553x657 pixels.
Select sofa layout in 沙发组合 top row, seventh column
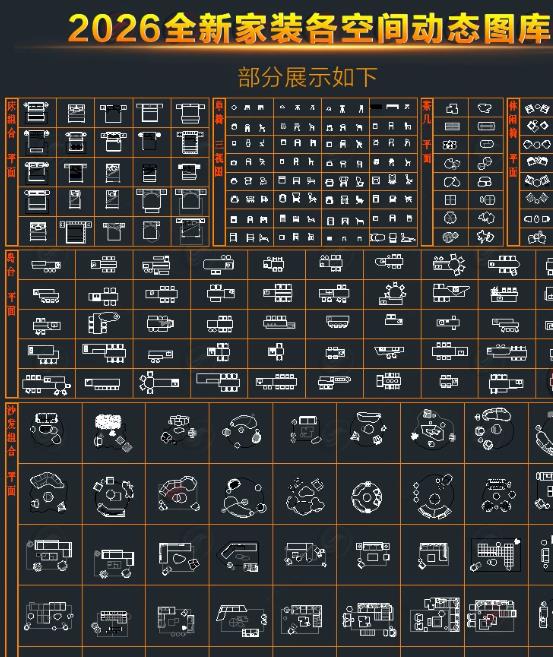click(432, 429)
